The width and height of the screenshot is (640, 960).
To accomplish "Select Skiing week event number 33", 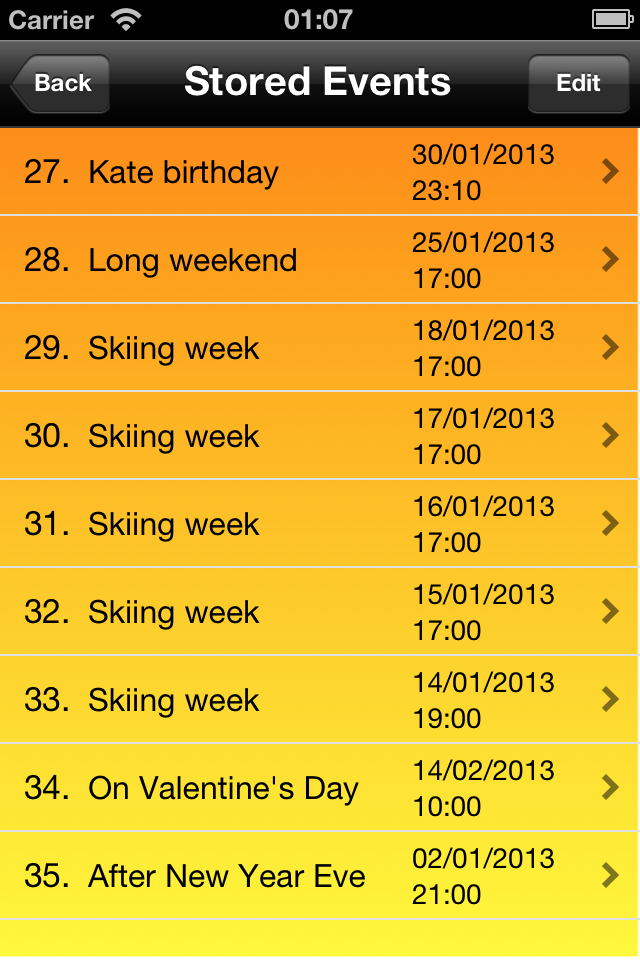I will coord(319,699).
